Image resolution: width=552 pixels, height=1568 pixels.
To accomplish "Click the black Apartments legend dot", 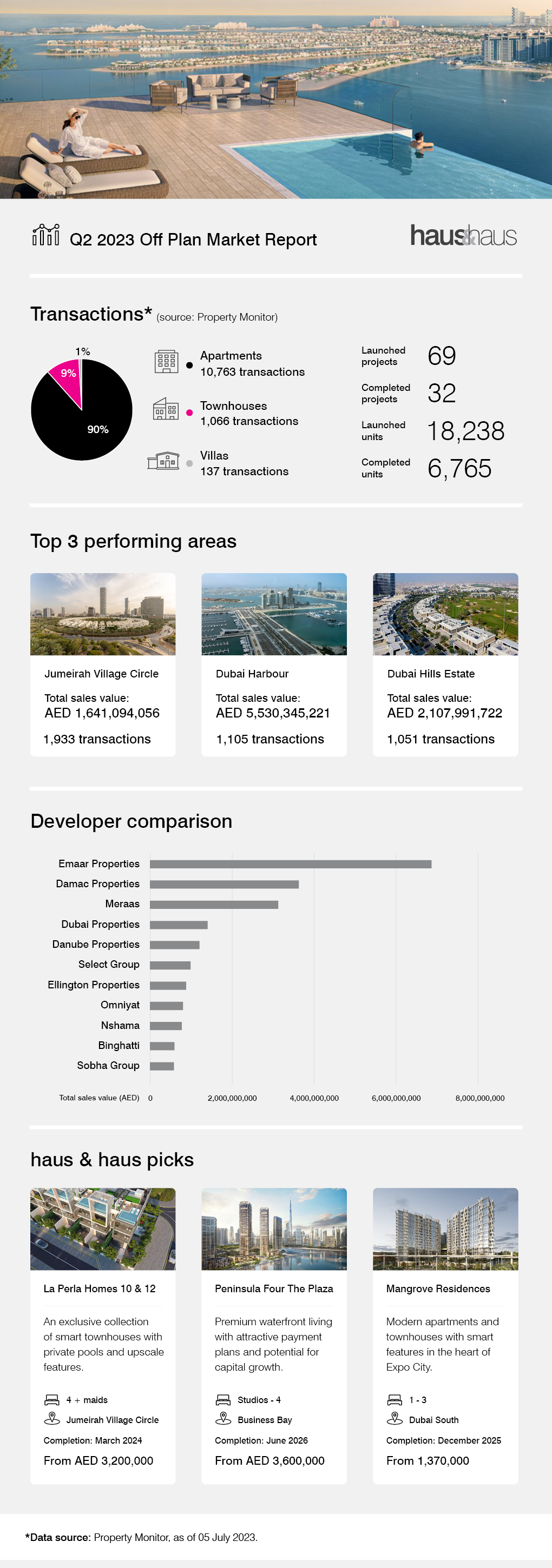I will click(189, 365).
